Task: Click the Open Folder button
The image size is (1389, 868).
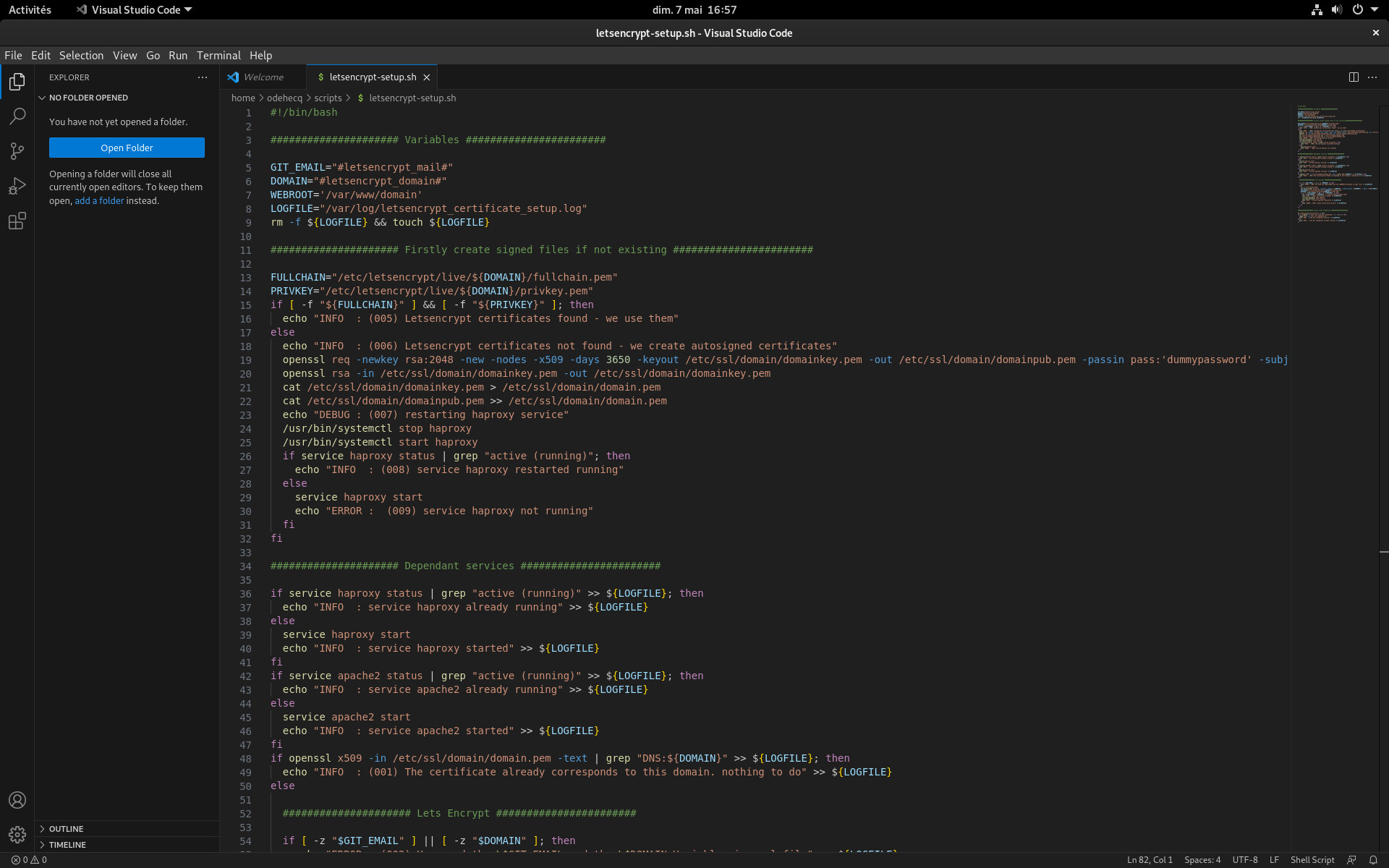Action: coord(127,148)
